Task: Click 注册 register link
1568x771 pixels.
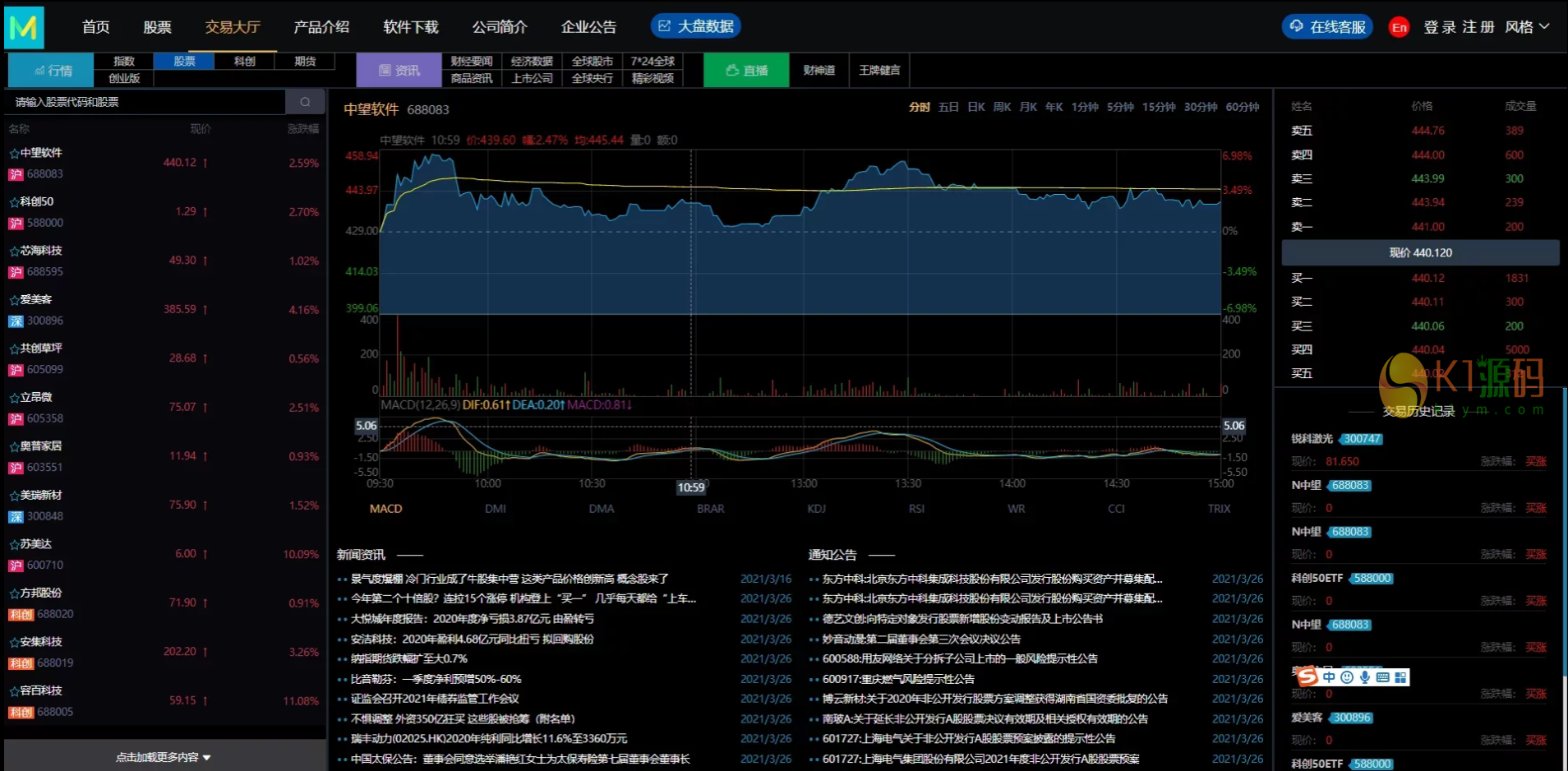Action: pos(1478,27)
